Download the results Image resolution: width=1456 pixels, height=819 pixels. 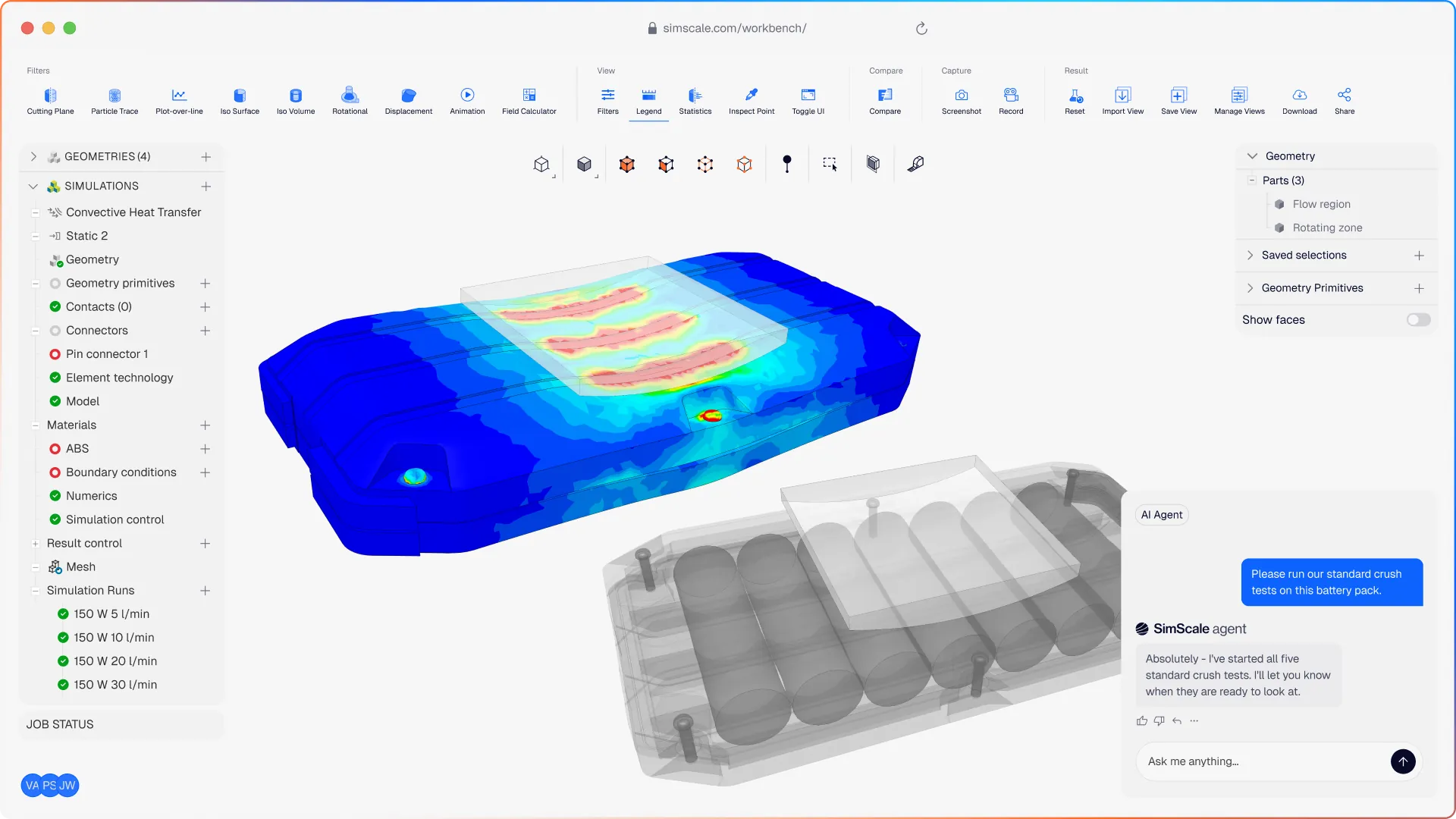pos(1300,101)
